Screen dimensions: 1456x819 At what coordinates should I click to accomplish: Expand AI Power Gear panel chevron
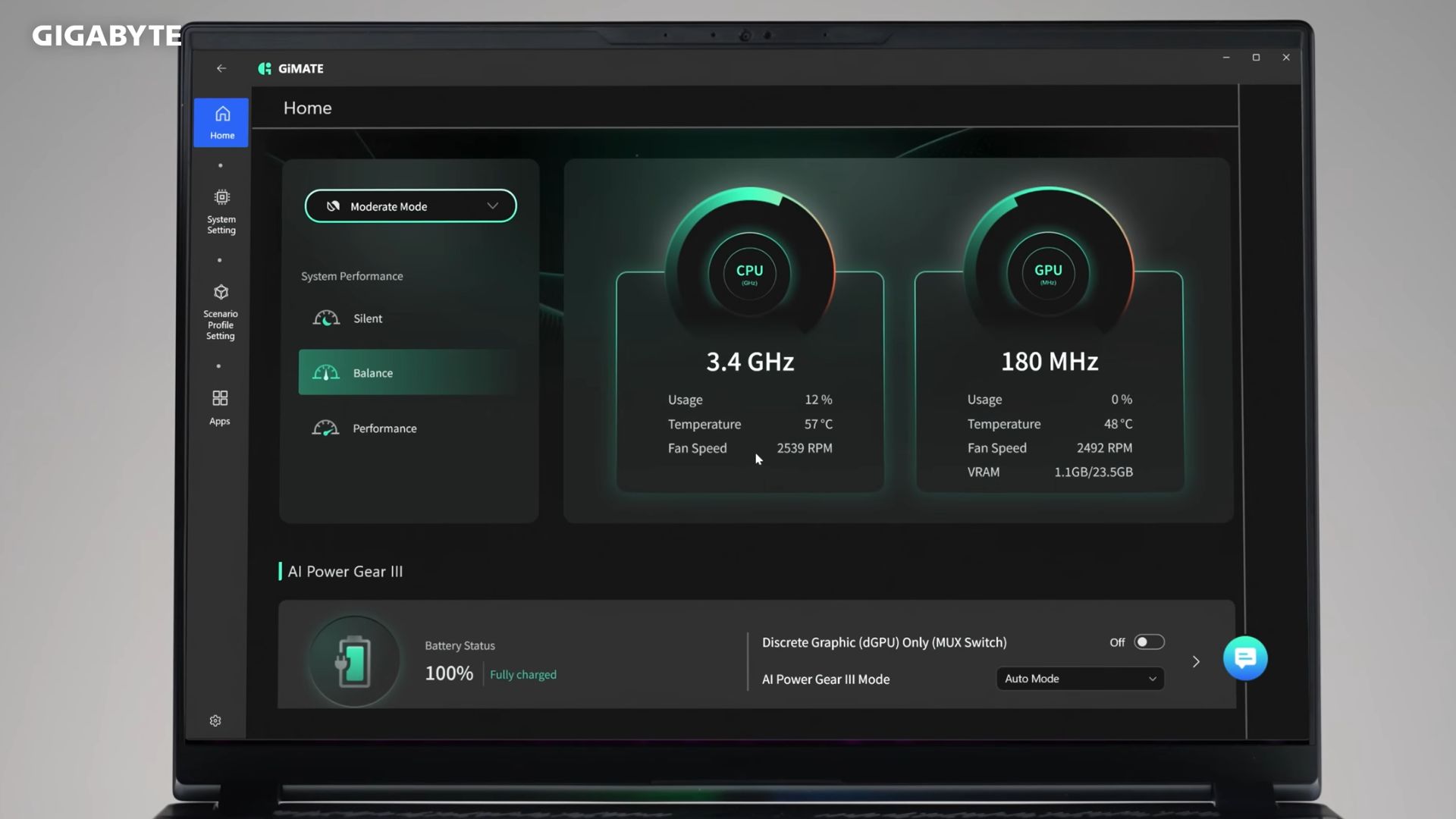click(1196, 661)
